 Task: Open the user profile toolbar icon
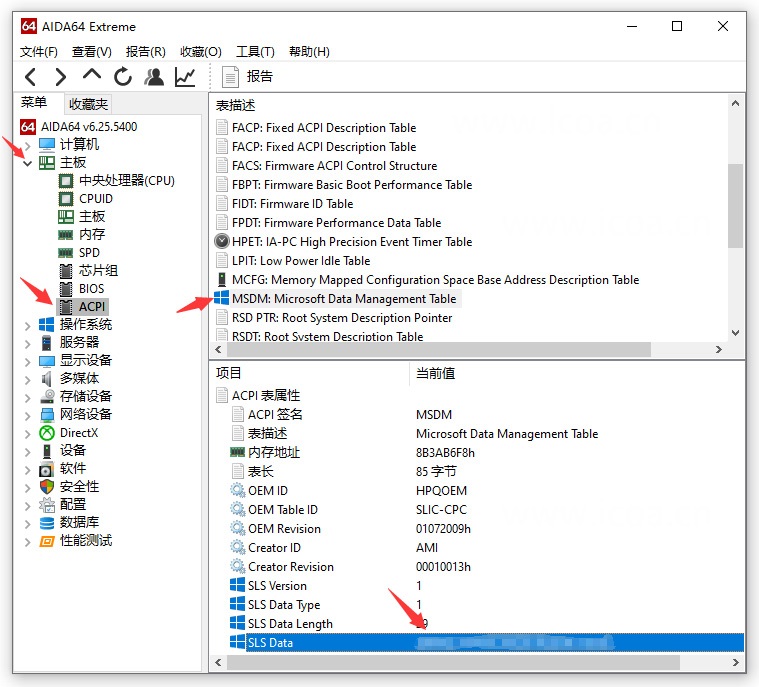pos(154,76)
